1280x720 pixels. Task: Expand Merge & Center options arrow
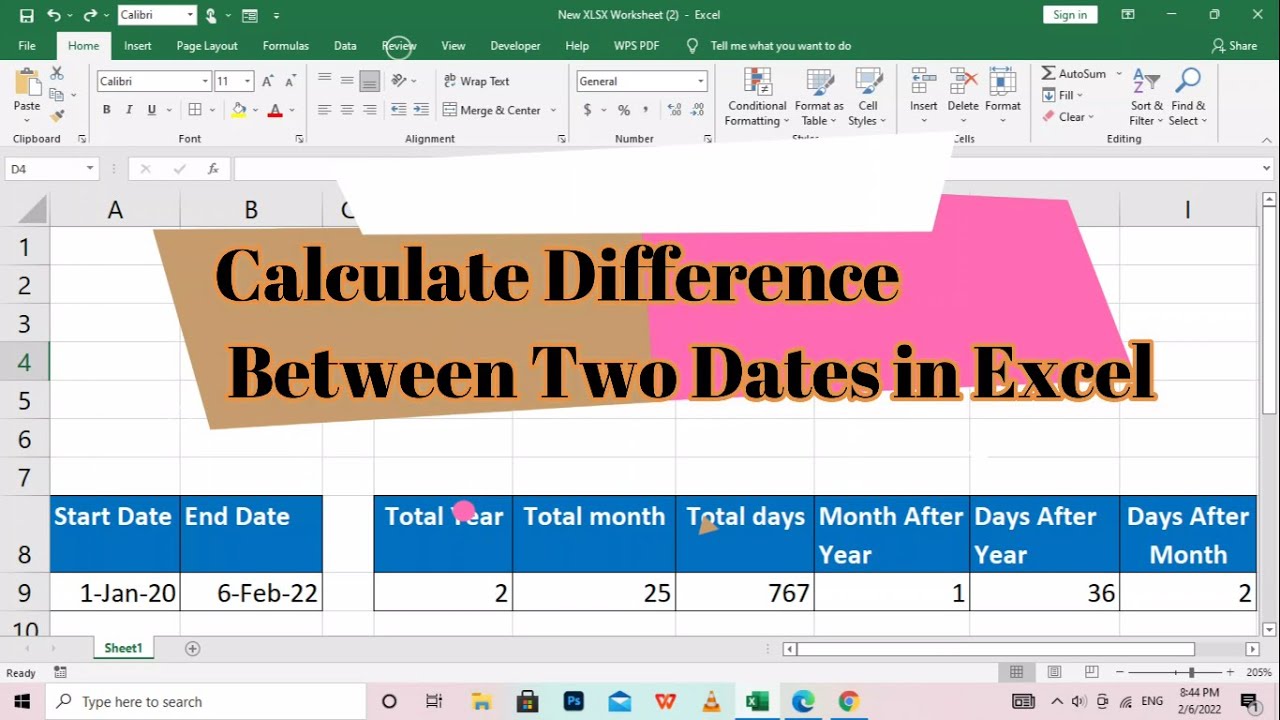[x=553, y=110]
